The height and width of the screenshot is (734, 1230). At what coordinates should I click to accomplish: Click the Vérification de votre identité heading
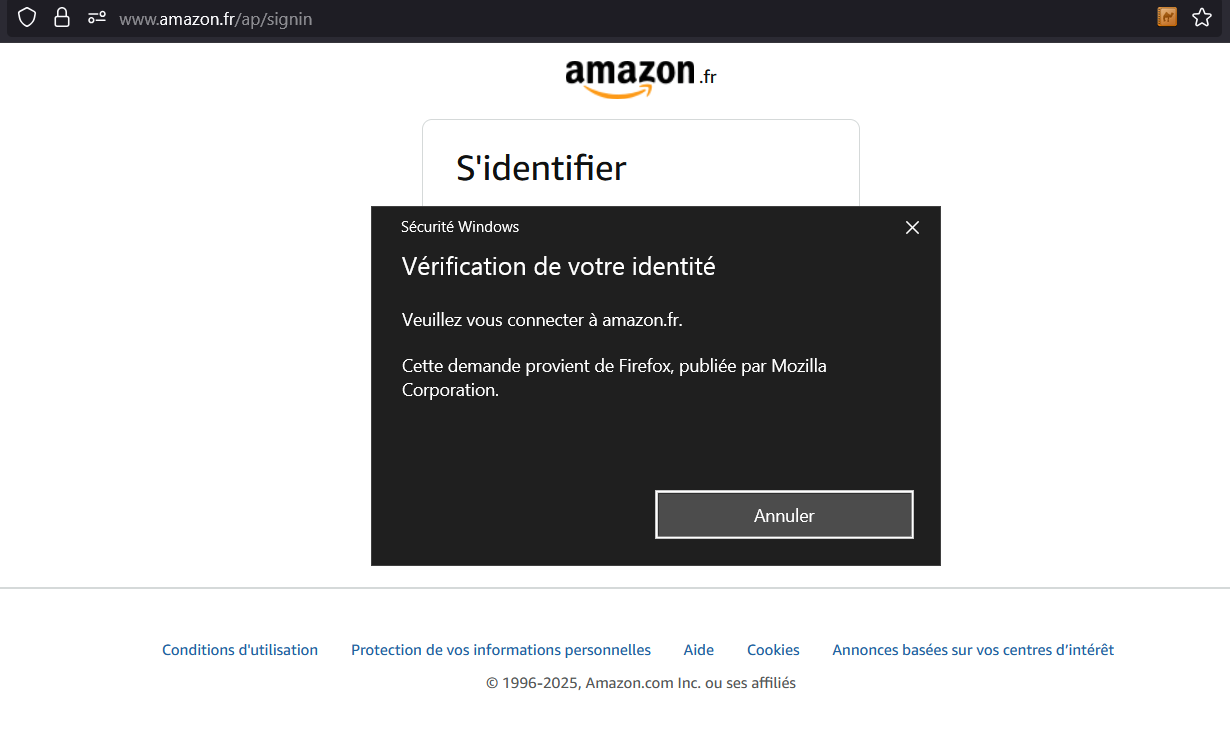pyautogui.click(x=559, y=267)
